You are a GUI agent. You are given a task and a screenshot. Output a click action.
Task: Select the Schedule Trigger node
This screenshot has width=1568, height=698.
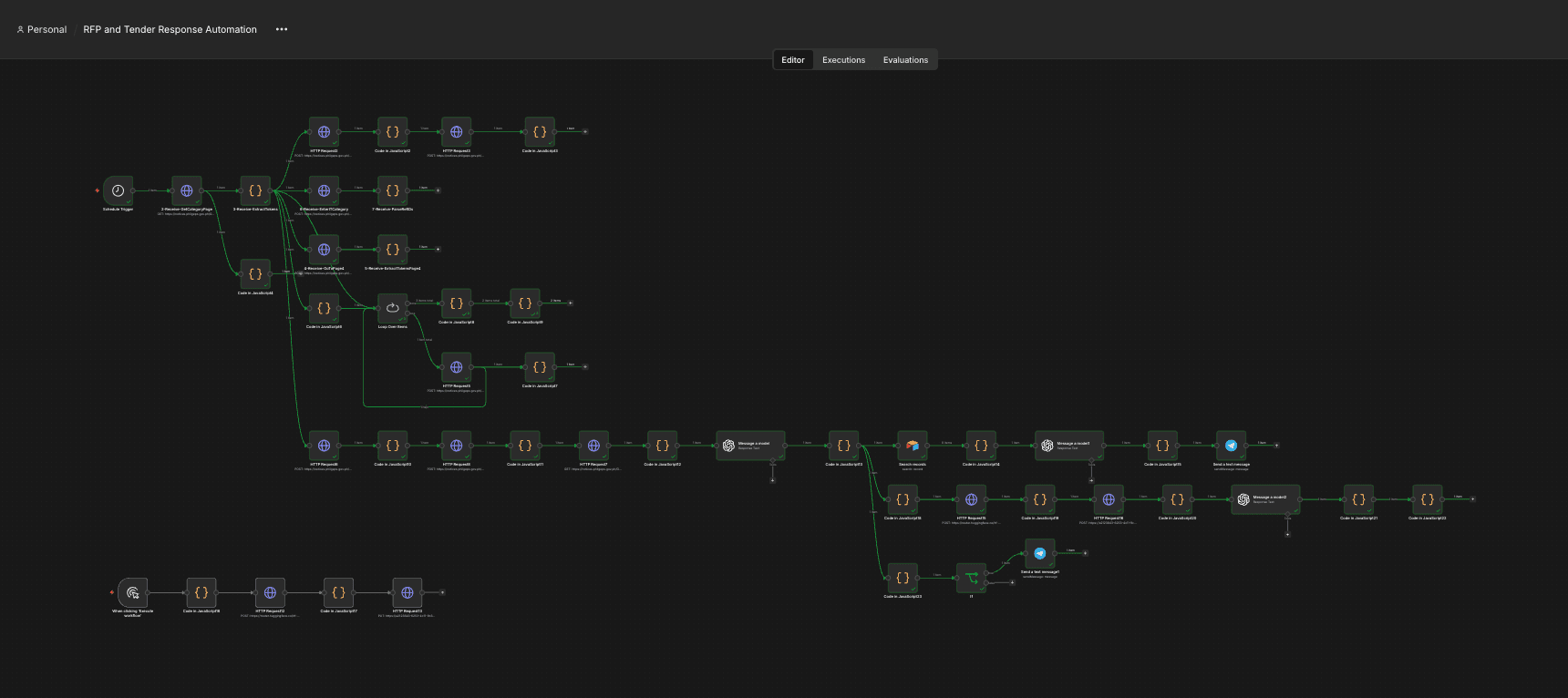[118, 190]
